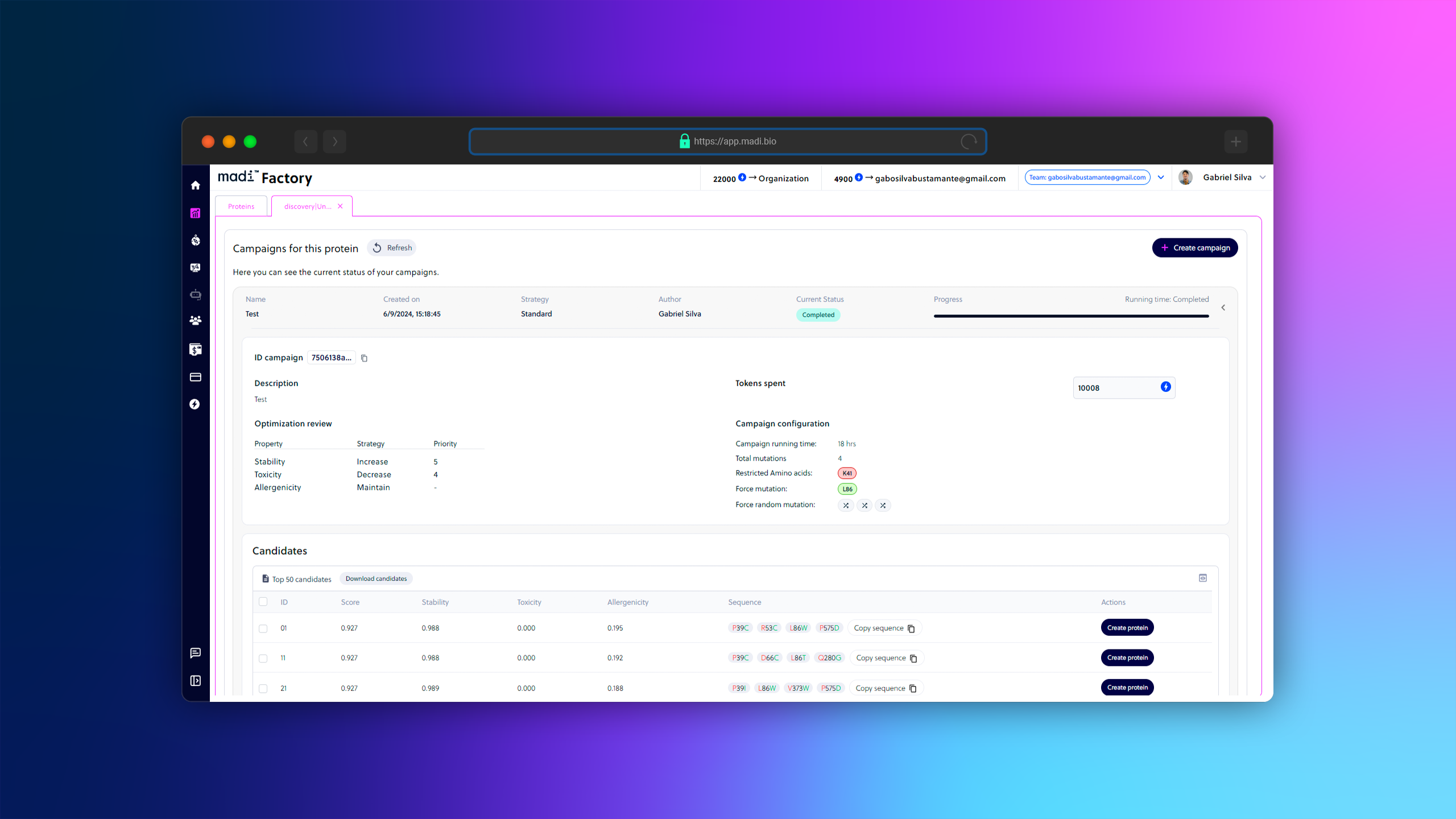Create protein from candidate 01

[x=1127, y=628]
